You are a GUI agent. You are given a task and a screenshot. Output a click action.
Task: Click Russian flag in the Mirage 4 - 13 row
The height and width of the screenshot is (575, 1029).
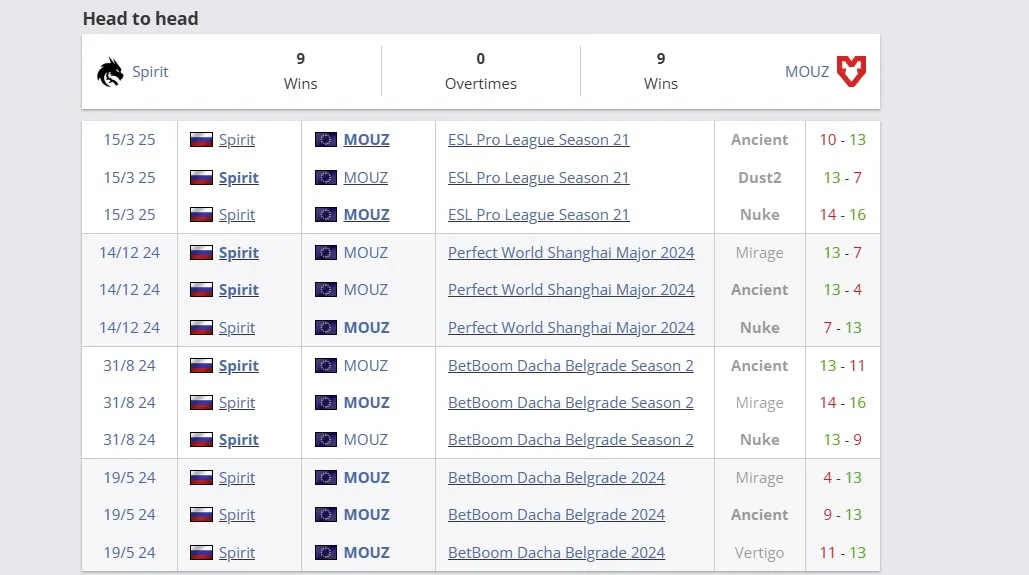click(x=201, y=478)
